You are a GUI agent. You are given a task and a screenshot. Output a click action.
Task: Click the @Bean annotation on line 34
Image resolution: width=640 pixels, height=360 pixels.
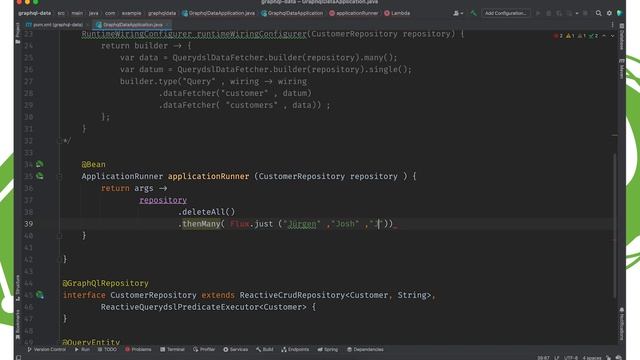[x=93, y=164]
